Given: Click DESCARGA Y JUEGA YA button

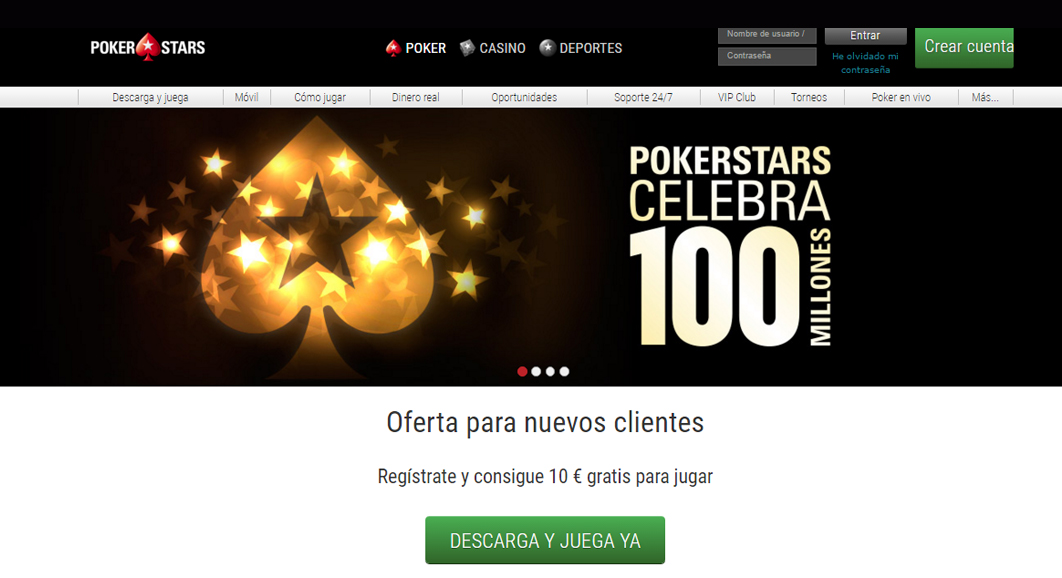Looking at the screenshot, I should [x=545, y=540].
